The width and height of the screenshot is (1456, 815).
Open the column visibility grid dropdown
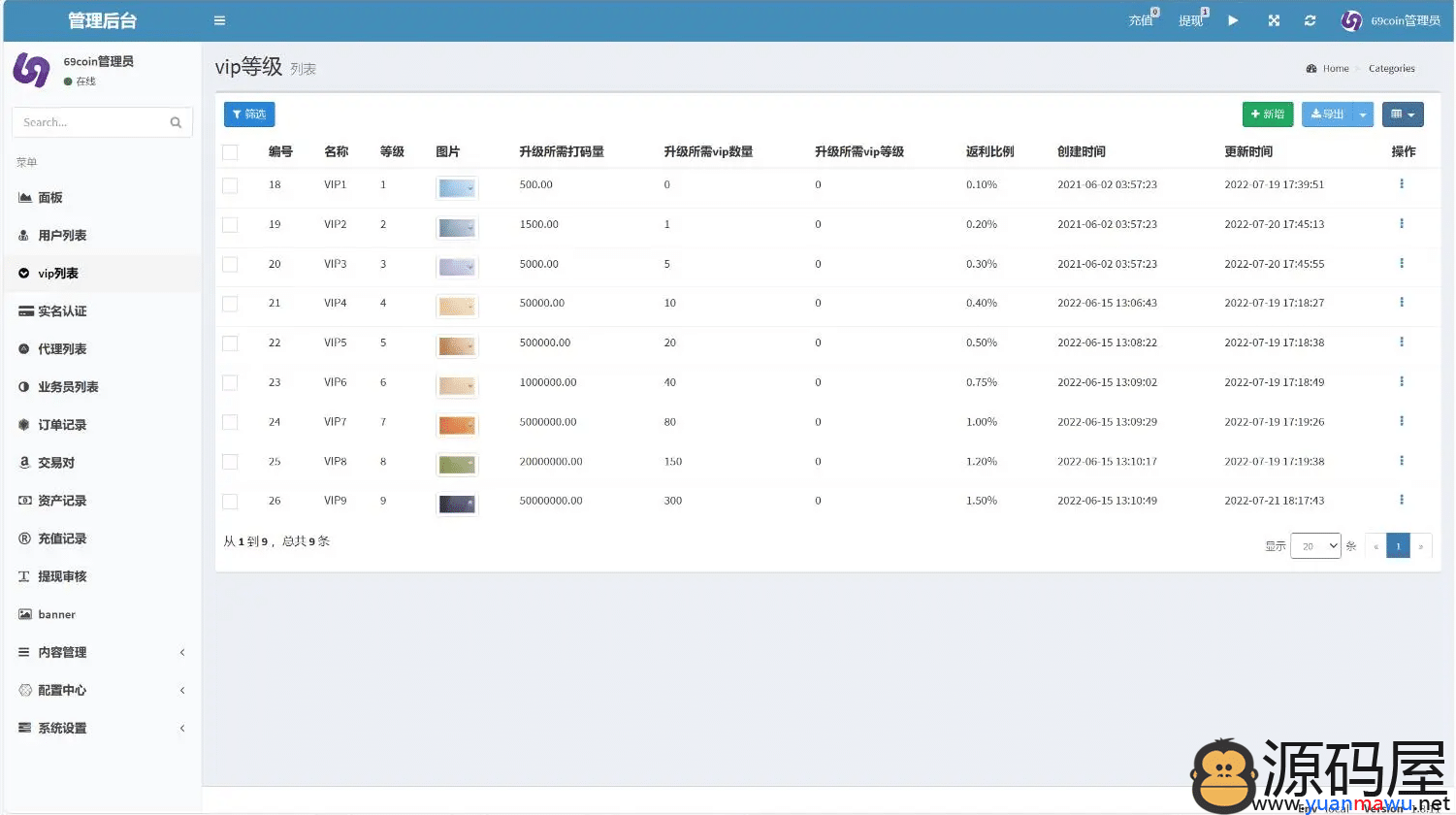1403,114
